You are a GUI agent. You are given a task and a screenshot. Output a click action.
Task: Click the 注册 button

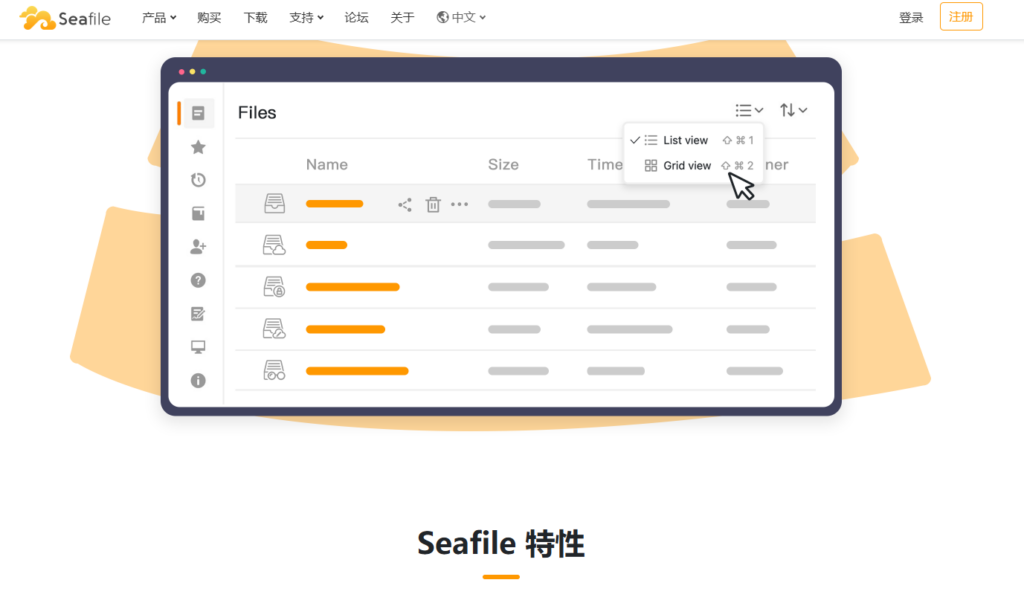(961, 16)
